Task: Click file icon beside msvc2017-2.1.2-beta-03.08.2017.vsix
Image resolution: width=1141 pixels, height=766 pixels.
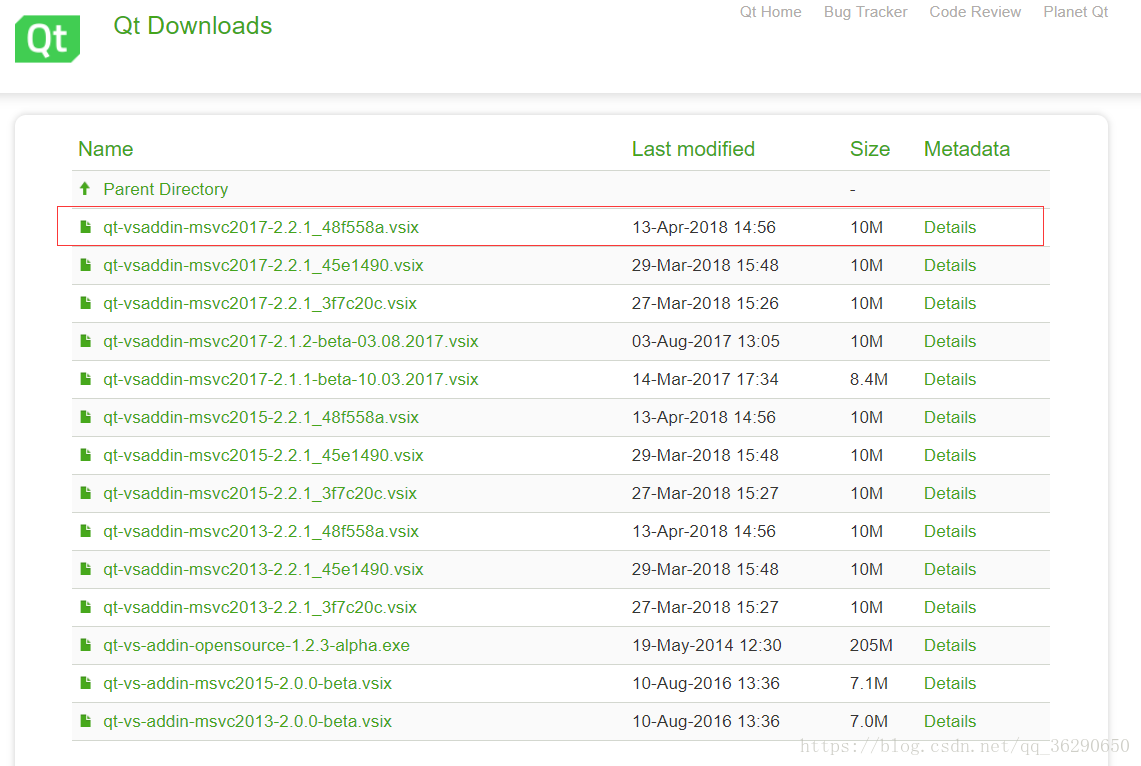Action: point(86,340)
